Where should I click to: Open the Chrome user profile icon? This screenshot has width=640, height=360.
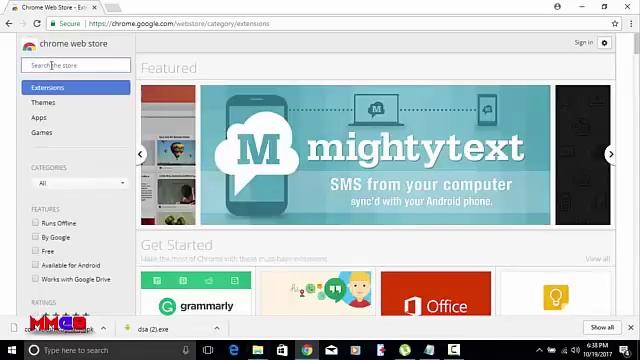557,7
